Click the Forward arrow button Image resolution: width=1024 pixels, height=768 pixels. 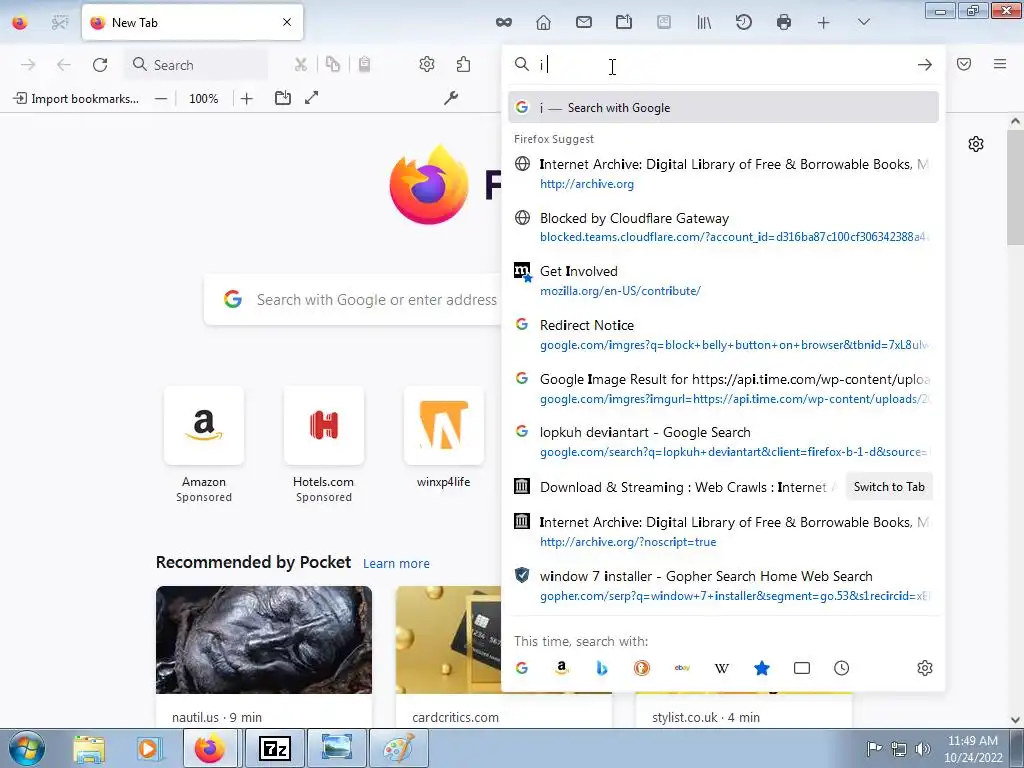click(x=27, y=65)
